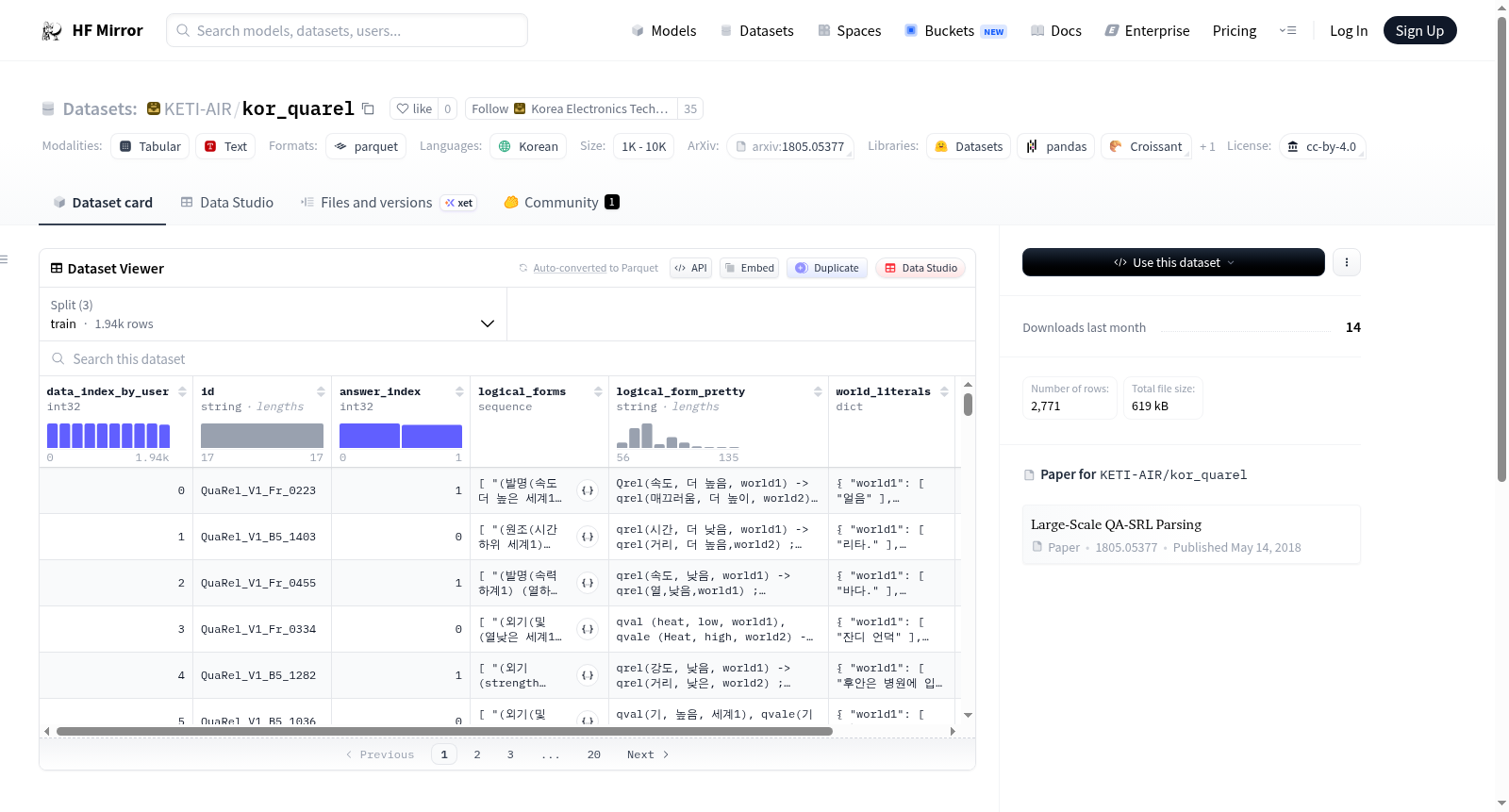Viewport: 1509px width, 812px height.
Task: Sort by the logical_form_pretty column
Action: tap(818, 391)
